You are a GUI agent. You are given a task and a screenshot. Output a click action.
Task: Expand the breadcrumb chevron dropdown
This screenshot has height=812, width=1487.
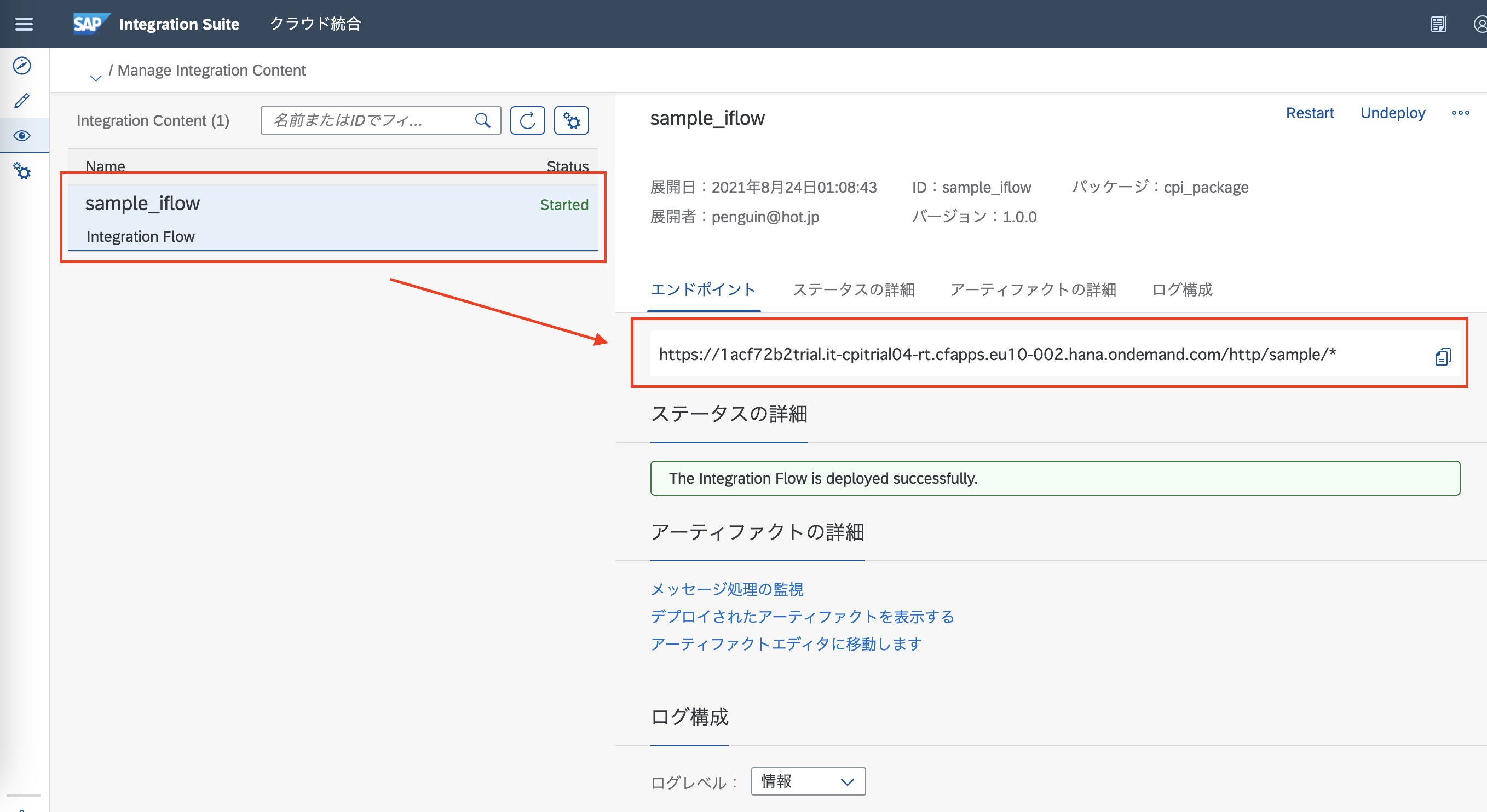click(96, 77)
